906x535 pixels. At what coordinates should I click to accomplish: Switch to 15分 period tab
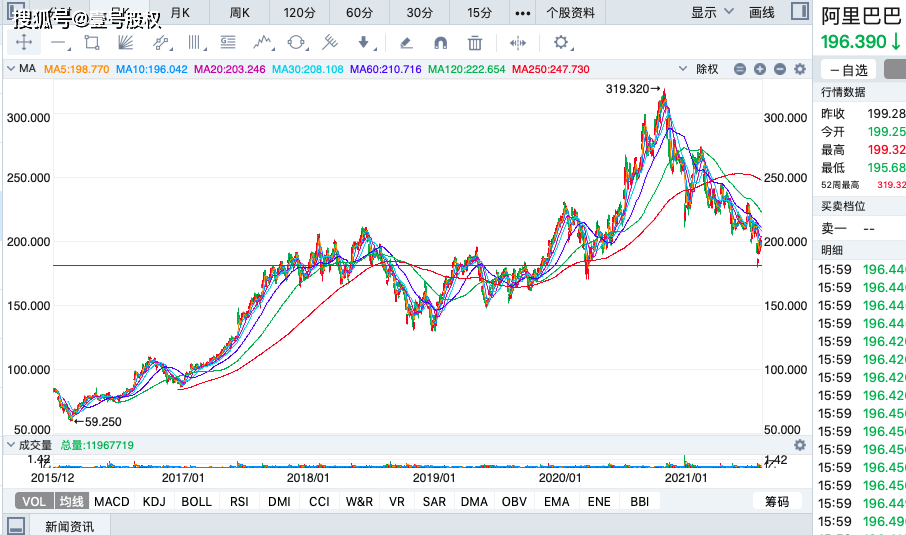pyautogui.click(x=480, y=12)
